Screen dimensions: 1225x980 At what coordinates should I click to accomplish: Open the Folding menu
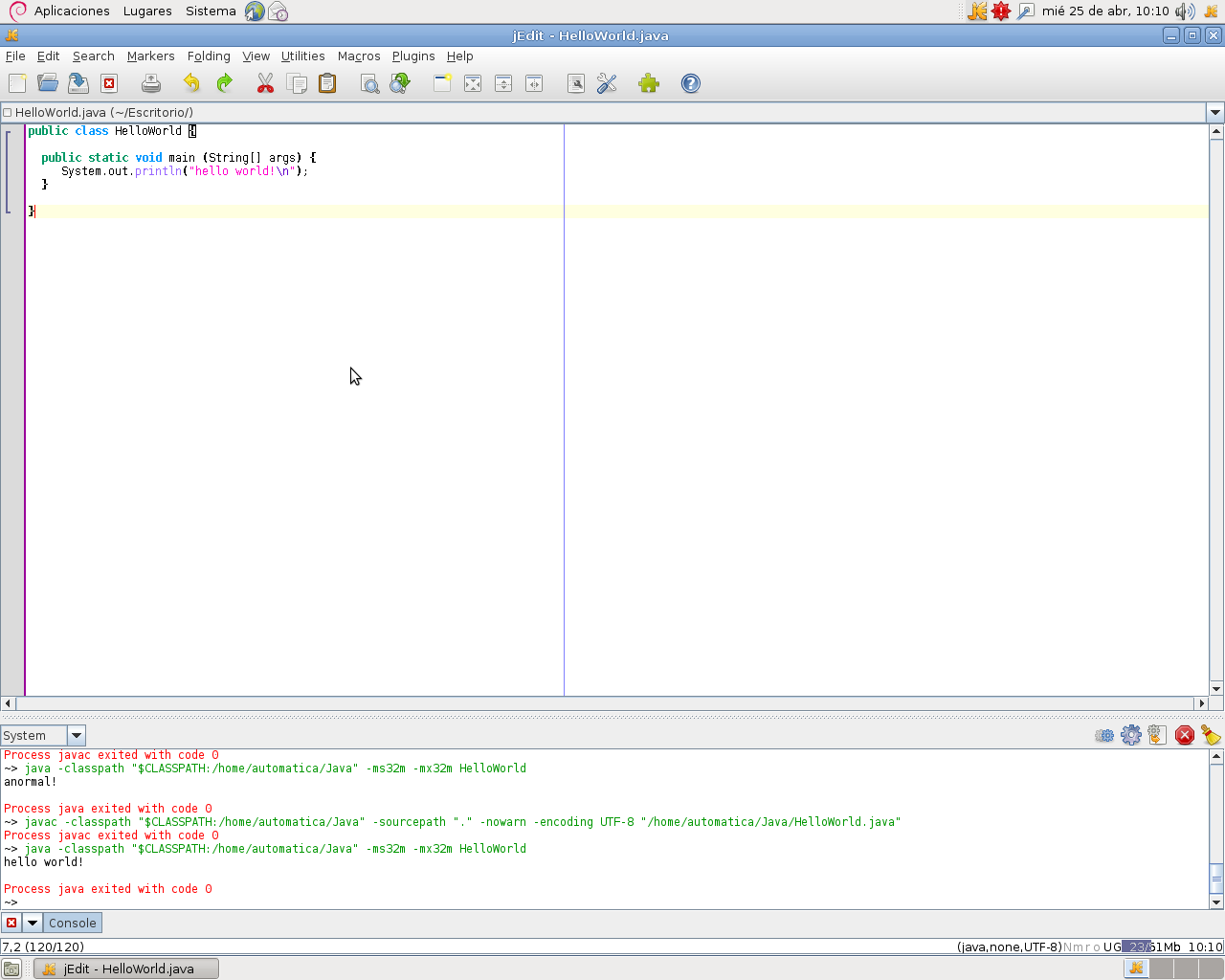(209, 56)
